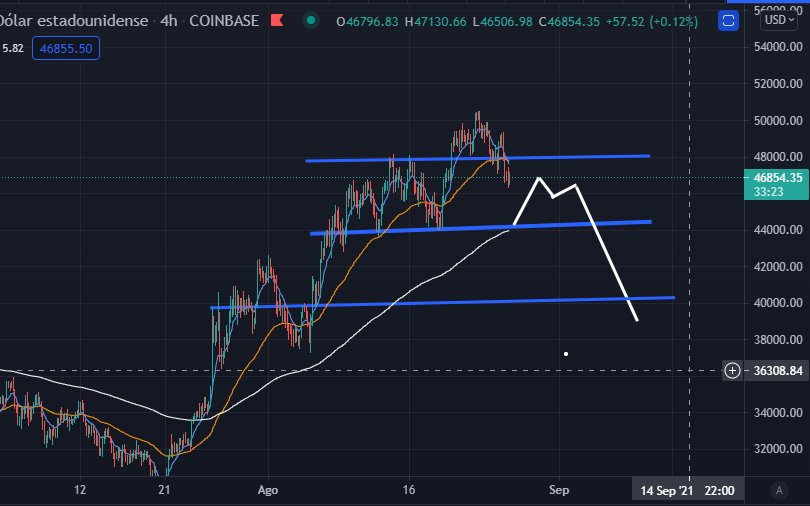The width and height of the screenshot is (810, 506).
Task: Click the 50000.00 price axis label
Action: tap(778, 120)
